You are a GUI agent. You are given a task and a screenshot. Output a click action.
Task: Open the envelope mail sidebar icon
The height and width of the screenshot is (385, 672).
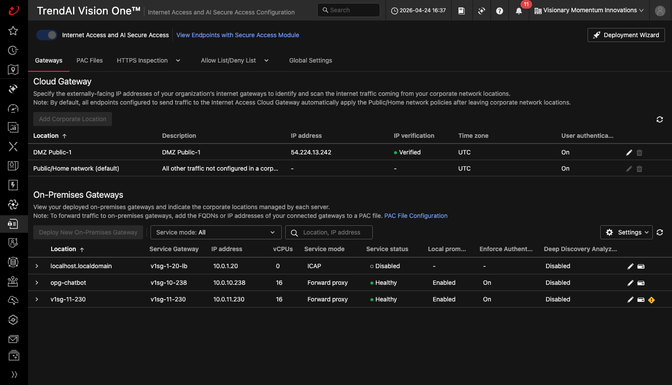pos(13,339)
